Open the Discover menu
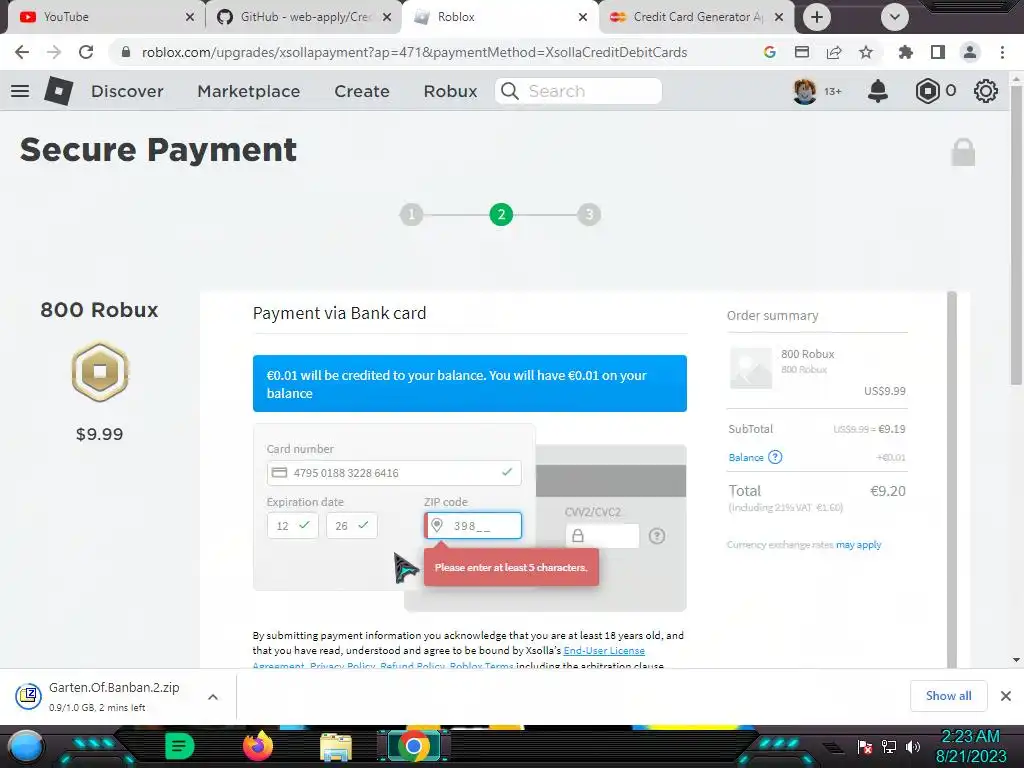The image size is (1024, 768). (x=127, y=91)
